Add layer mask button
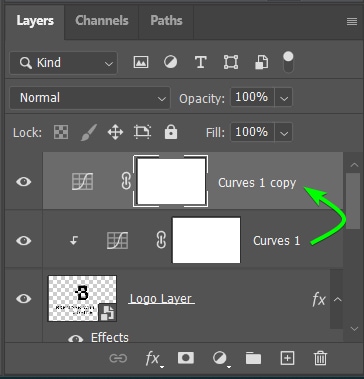364x379 pixels. (x=186, y=358)
